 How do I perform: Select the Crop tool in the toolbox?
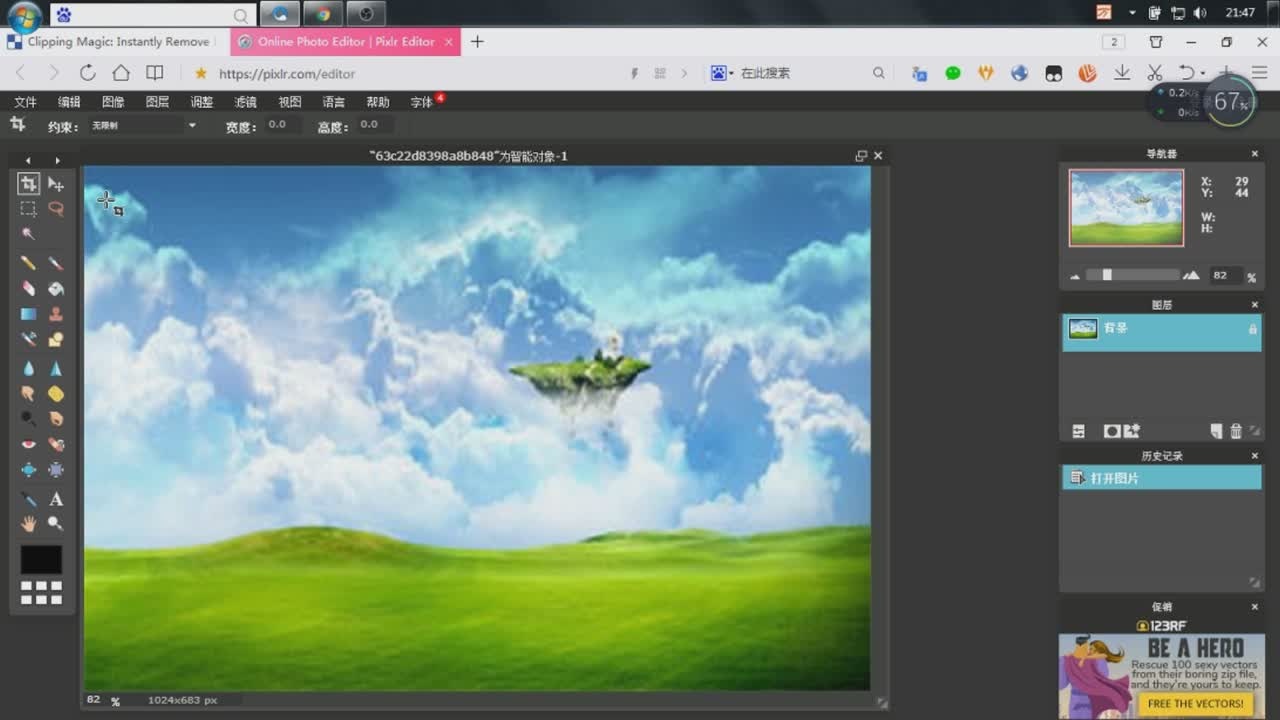tap(28, 184)
